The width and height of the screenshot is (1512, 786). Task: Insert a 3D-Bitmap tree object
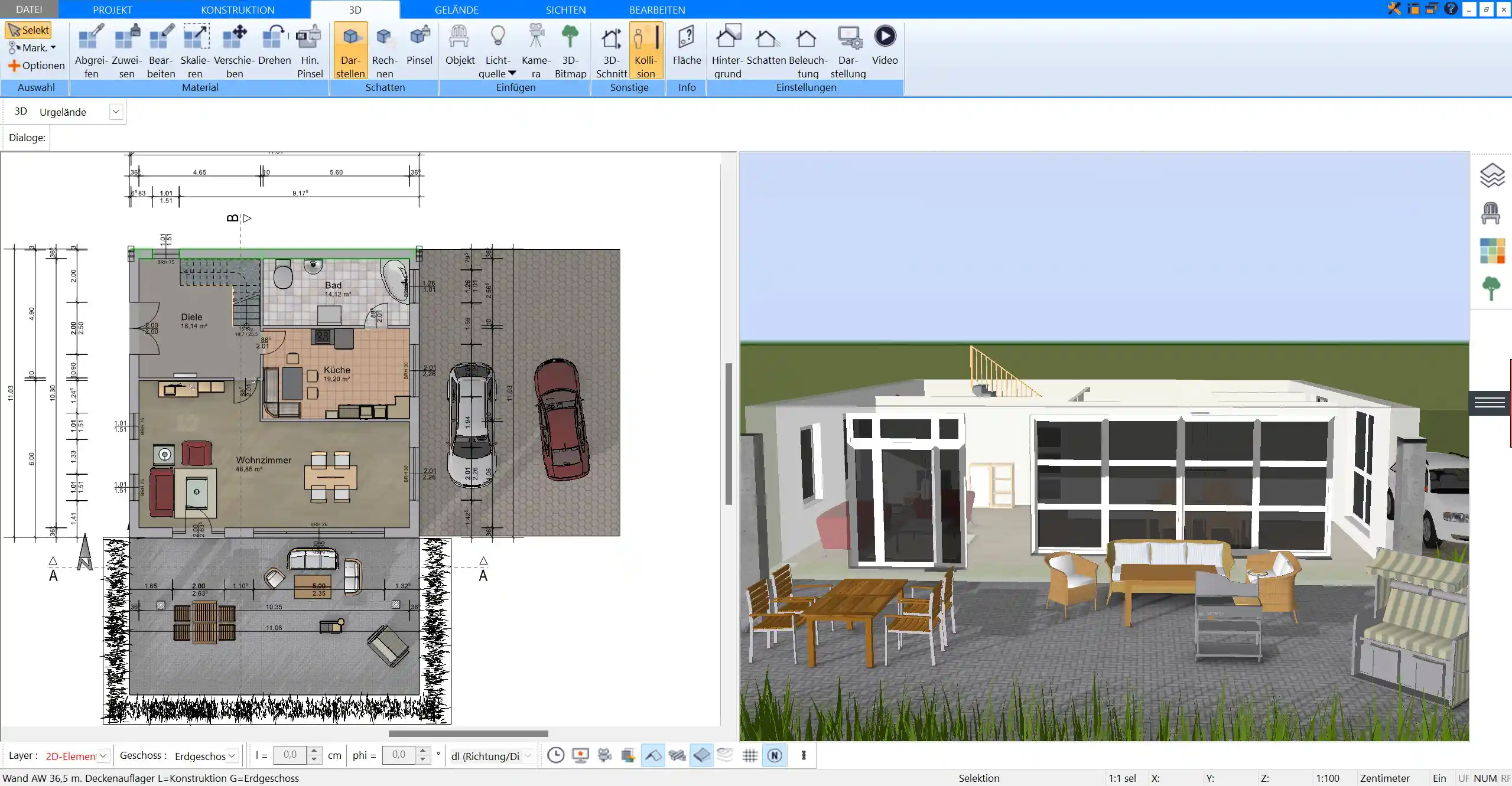click(x=570, y=51)
